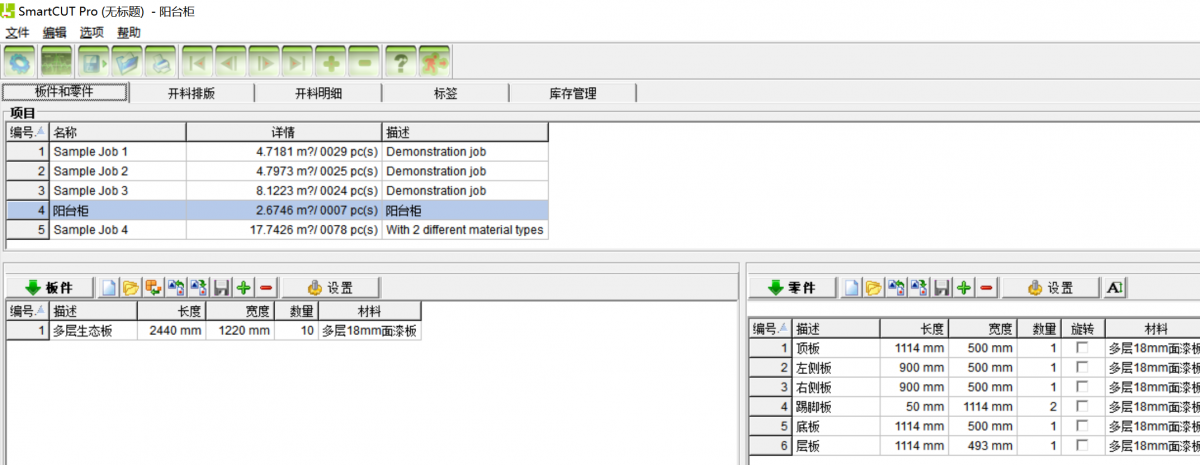Viewport: 1200px width, 465px height.
Task: Click the green plus icon in main toolbar
Action: click(x=330, y=63)
